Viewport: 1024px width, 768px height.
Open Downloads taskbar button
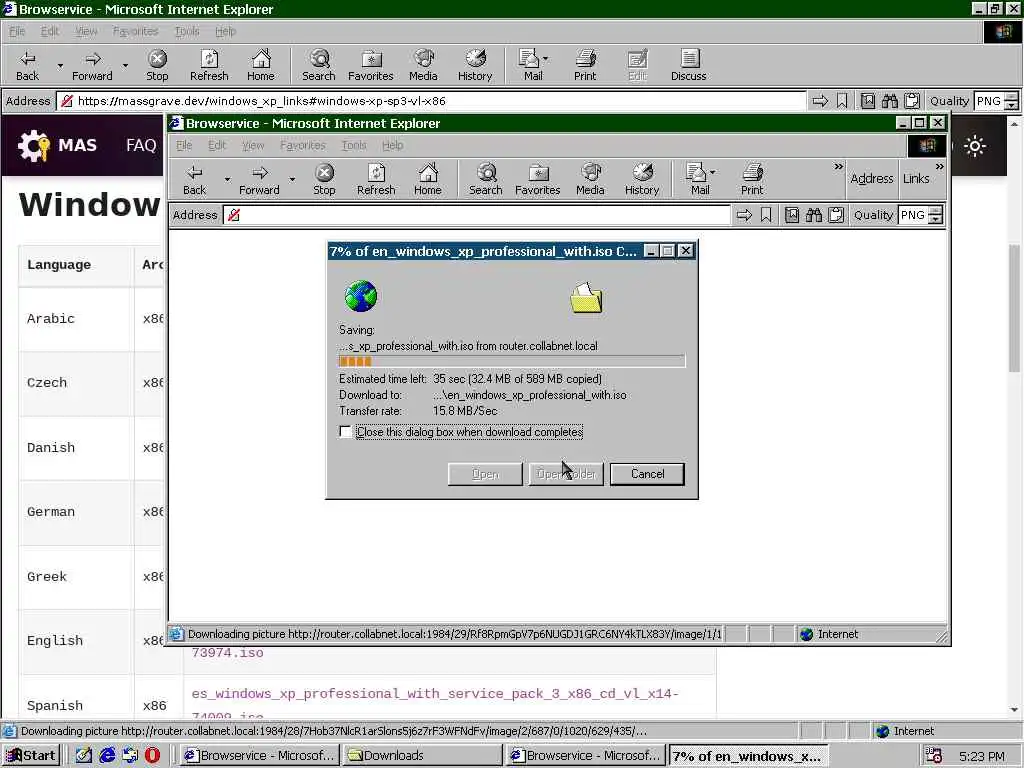(423, 756)
